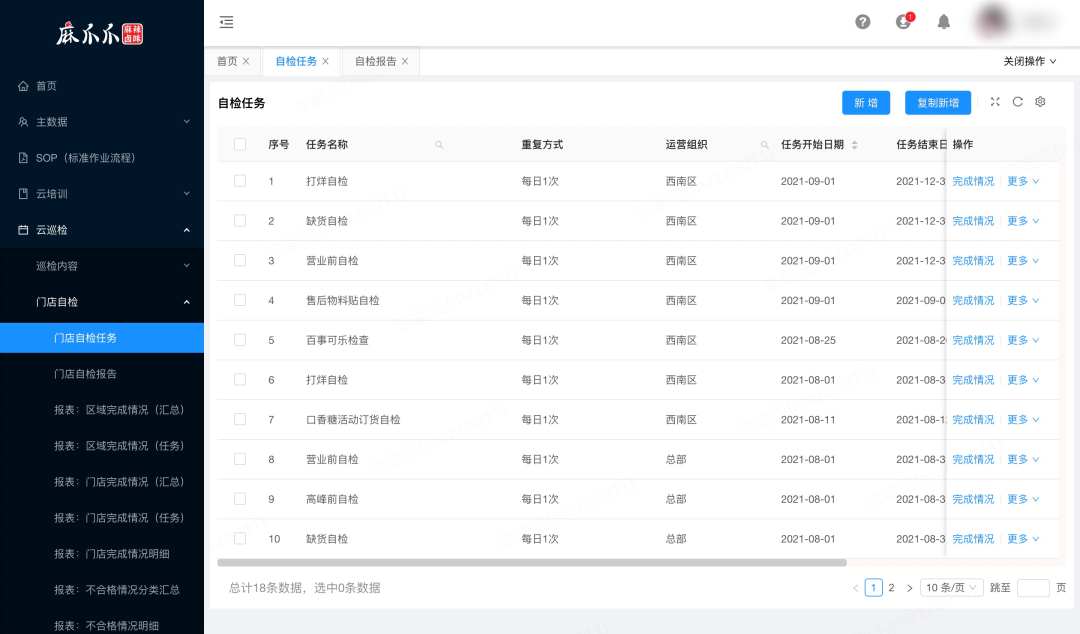Click search icon in 任务名称 column header
1080x634 pixels.
439,145
